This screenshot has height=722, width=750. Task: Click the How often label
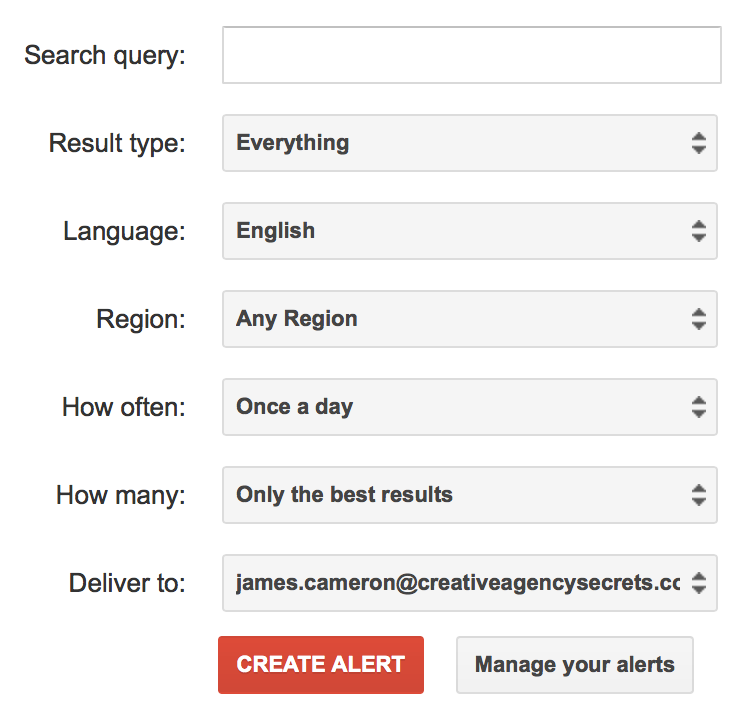coord(123,407)
